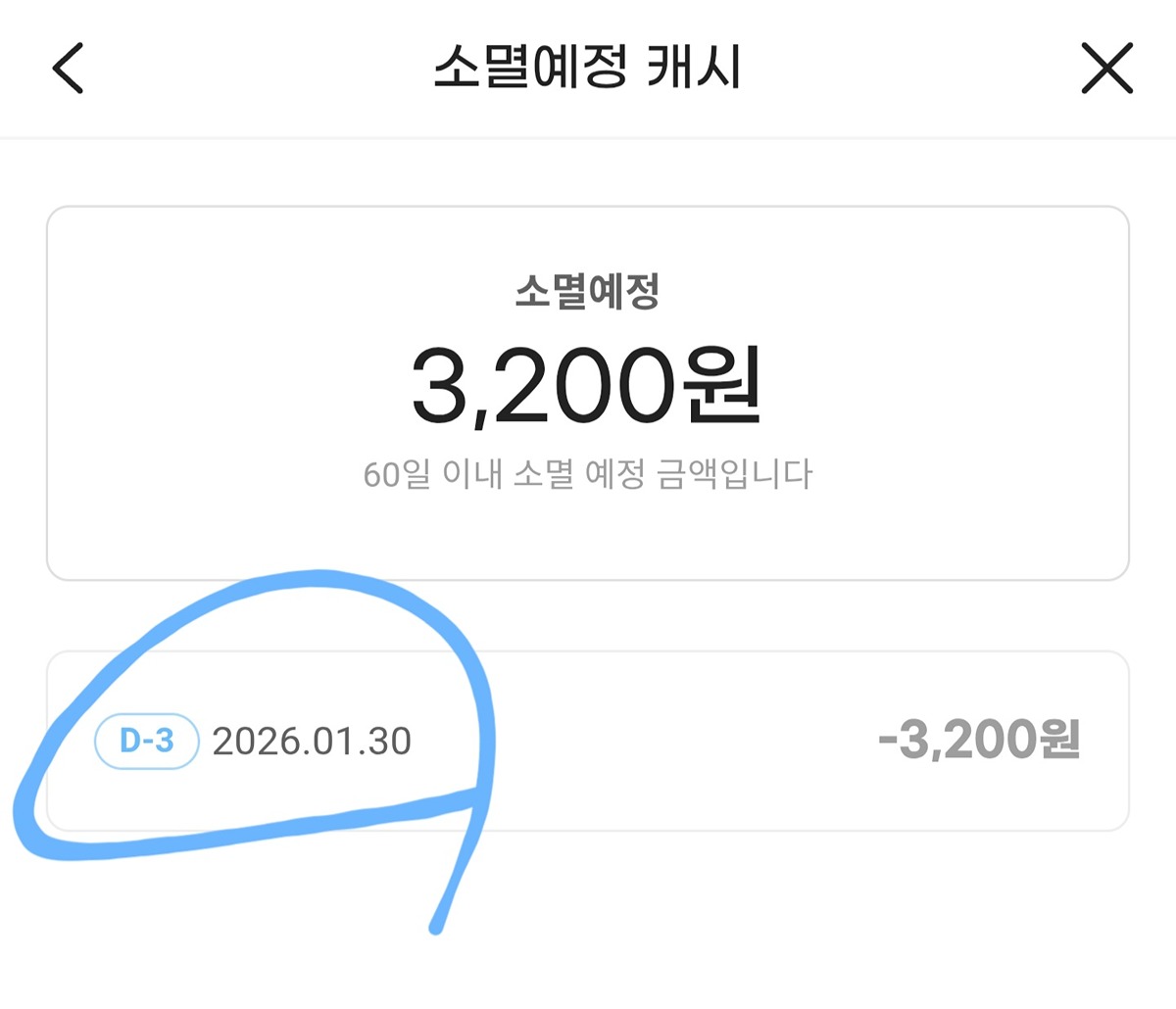The width and height of the screenshot is (1176, 1009).
Task: Close the 소멸예정 캐시 screen with X
Action: point(1106,69)
